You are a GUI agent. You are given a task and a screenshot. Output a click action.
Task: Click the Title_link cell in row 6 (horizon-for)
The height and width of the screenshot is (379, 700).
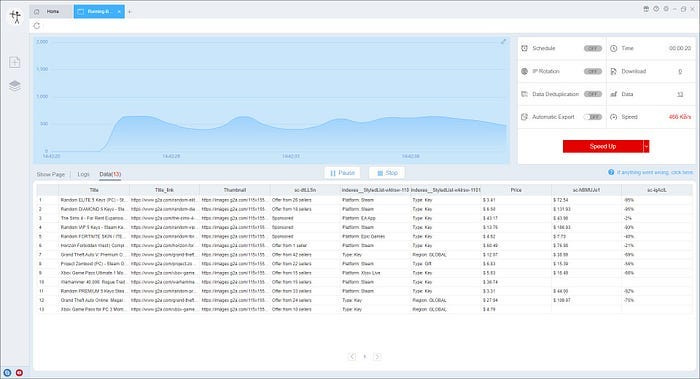click(x=164, y=246)
